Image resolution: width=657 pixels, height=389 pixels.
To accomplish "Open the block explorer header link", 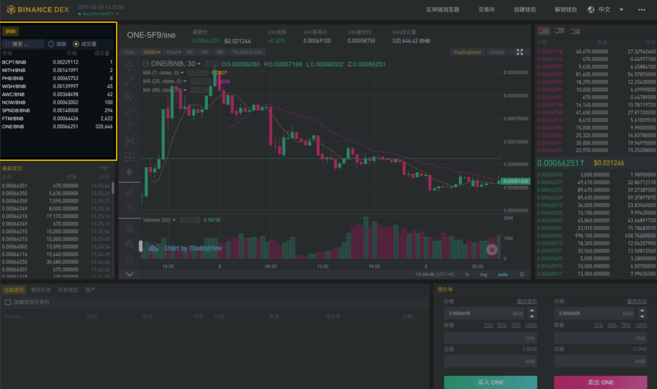I will (x=443, y=10).
